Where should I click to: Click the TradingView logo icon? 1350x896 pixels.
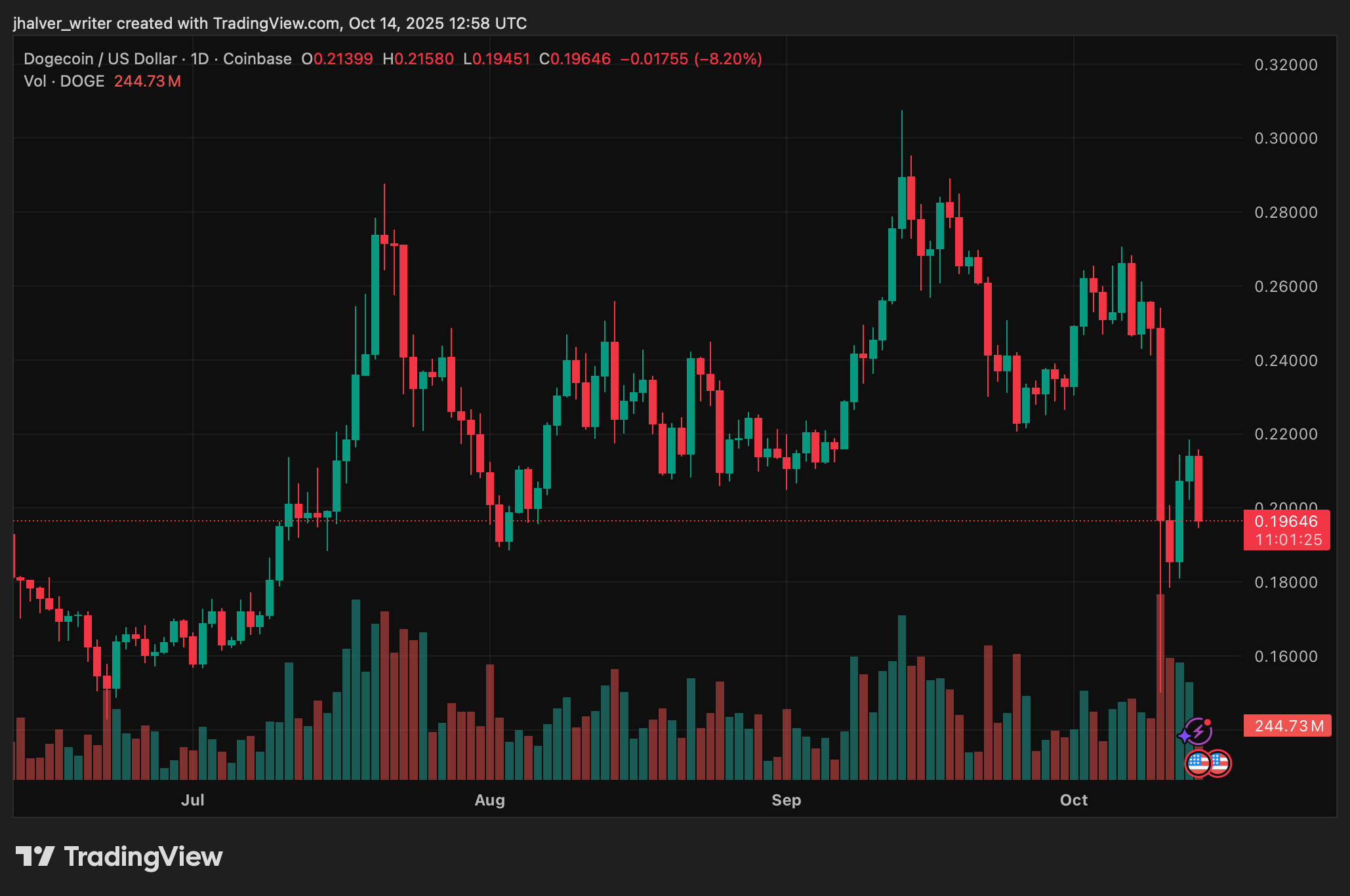35,857
